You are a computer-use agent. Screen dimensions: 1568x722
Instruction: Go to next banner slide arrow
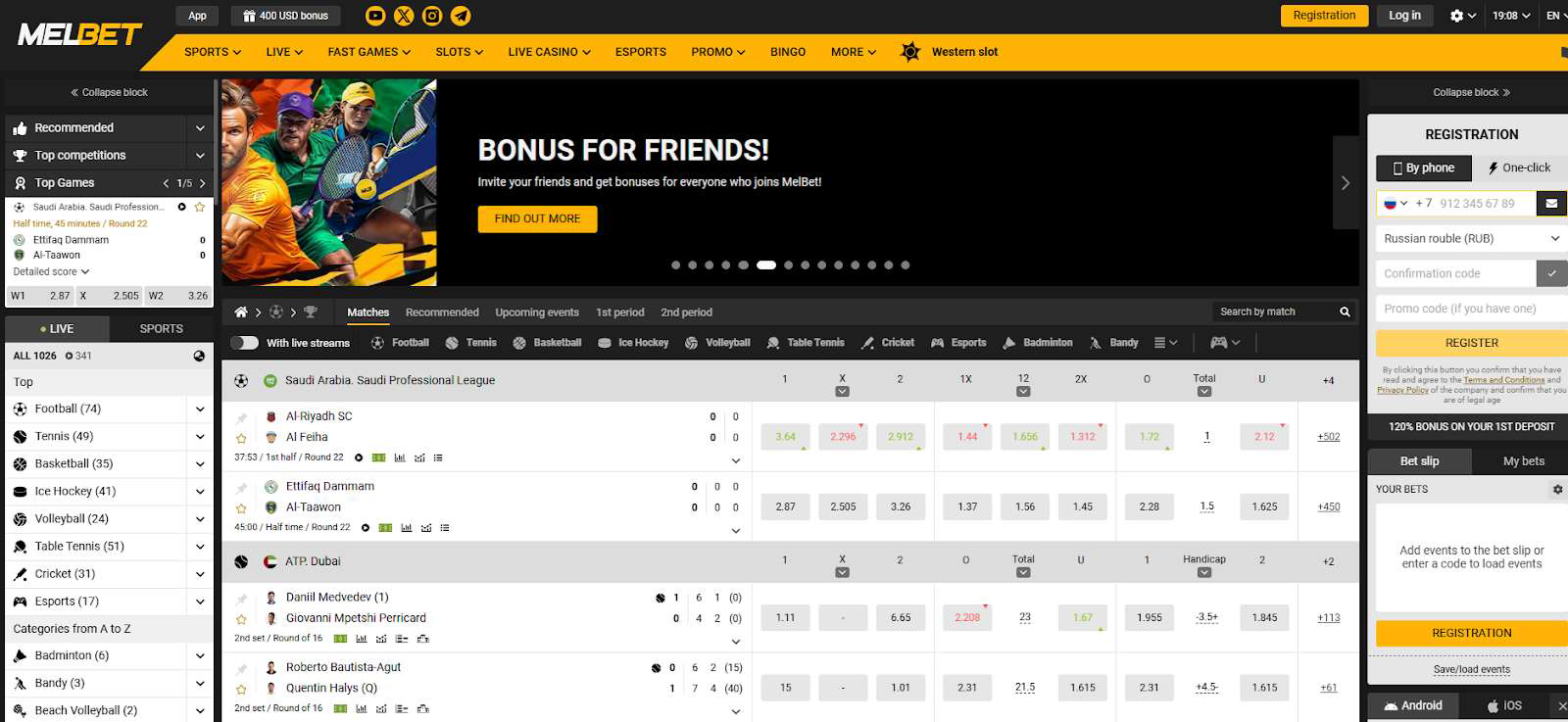tap(1346, 183)
